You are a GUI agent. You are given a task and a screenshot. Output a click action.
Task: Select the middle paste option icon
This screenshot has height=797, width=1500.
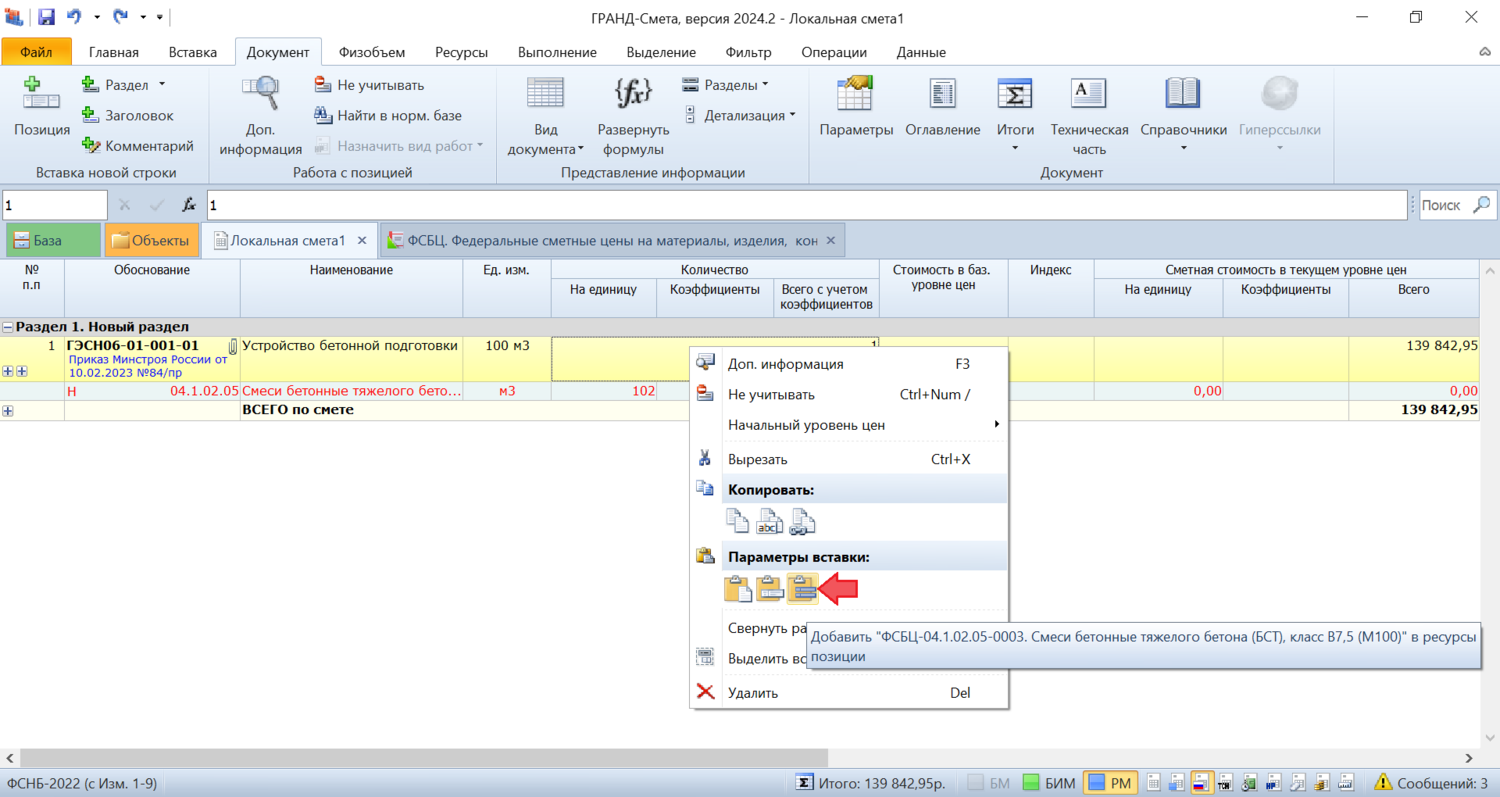coord(769,590)
